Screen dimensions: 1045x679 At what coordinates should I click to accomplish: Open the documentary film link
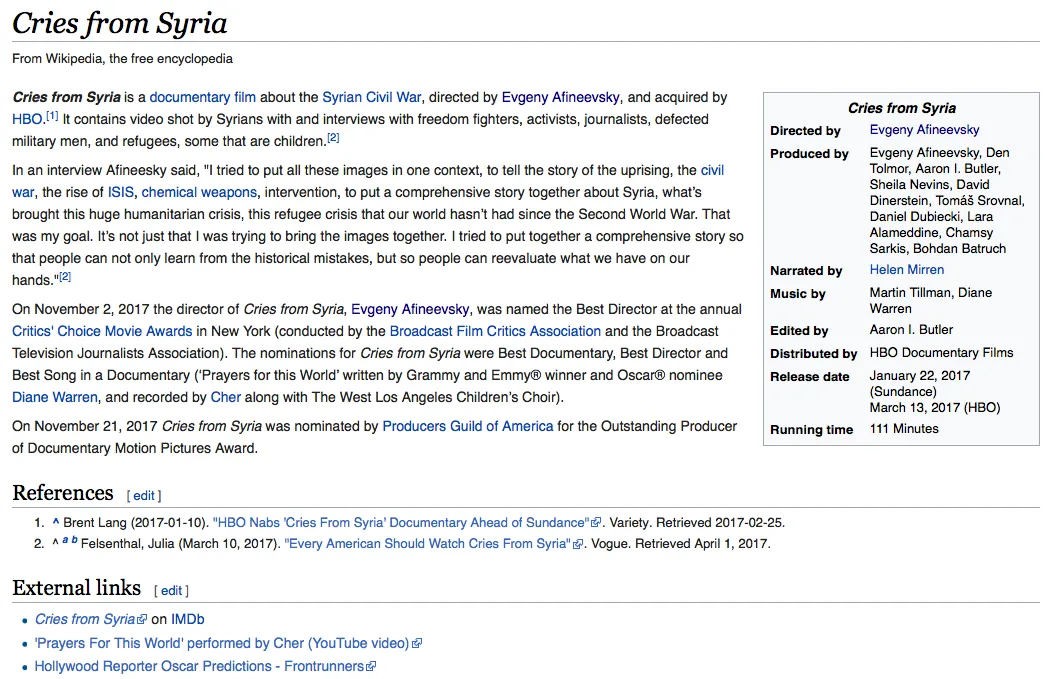coord(203,97)
